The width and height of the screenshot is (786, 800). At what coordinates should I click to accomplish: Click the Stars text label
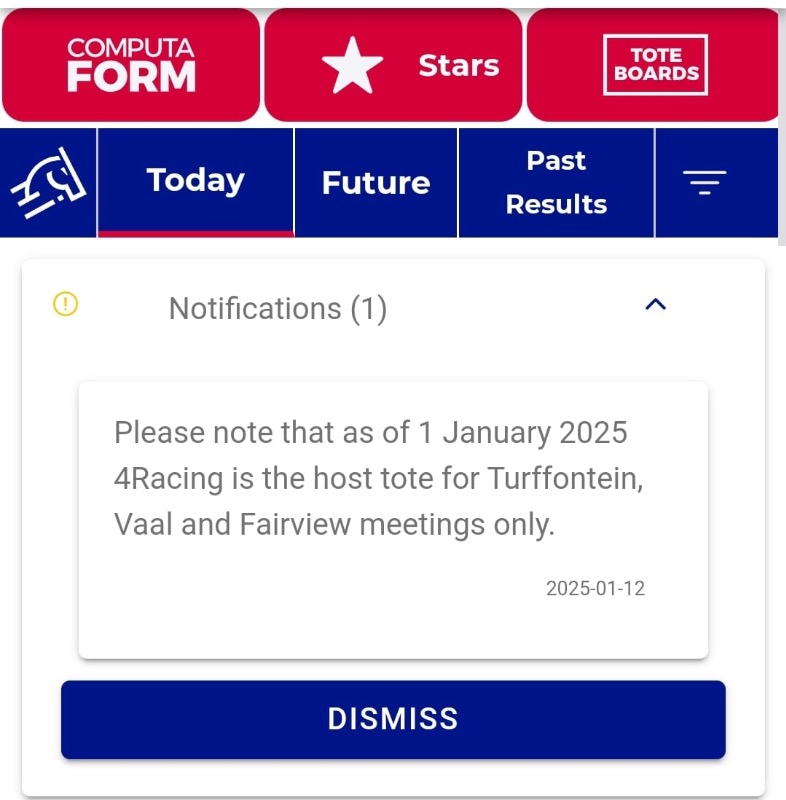458,66
